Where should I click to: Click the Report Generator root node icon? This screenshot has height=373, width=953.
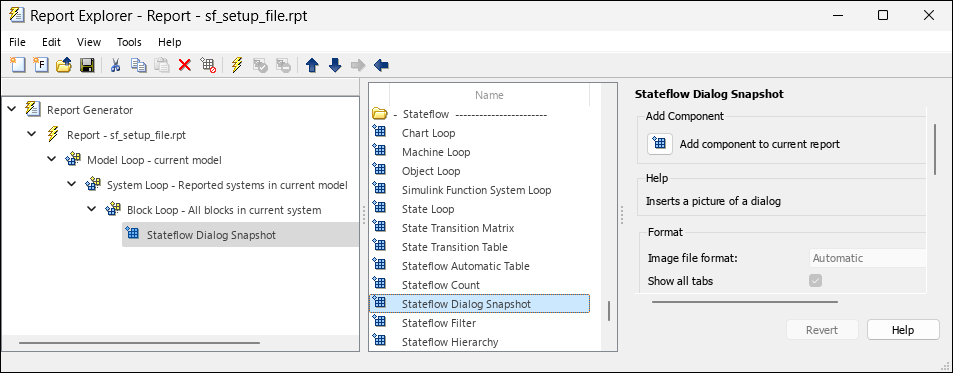(32, 109)
